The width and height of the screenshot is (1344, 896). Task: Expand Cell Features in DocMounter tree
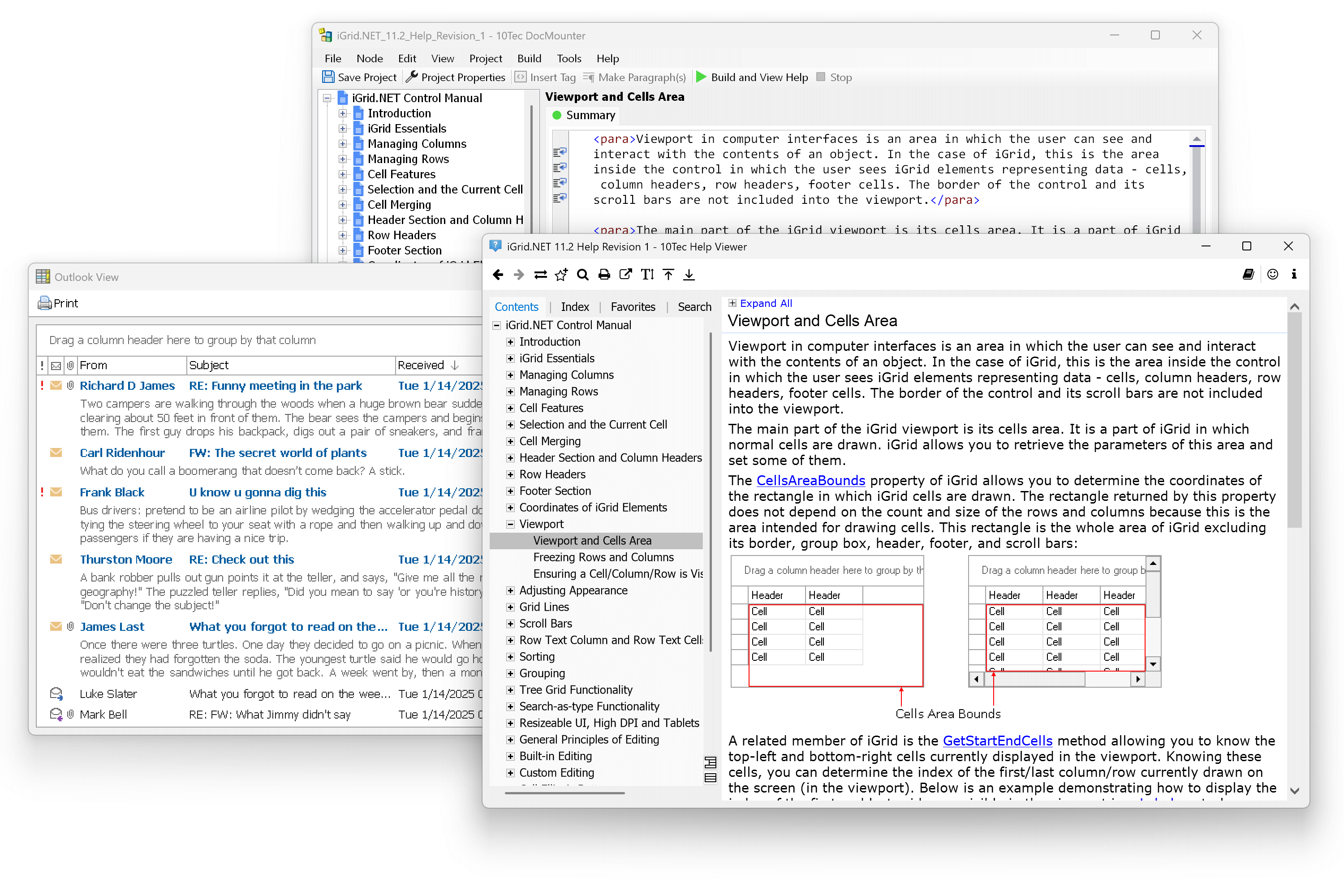coord(342,174)
